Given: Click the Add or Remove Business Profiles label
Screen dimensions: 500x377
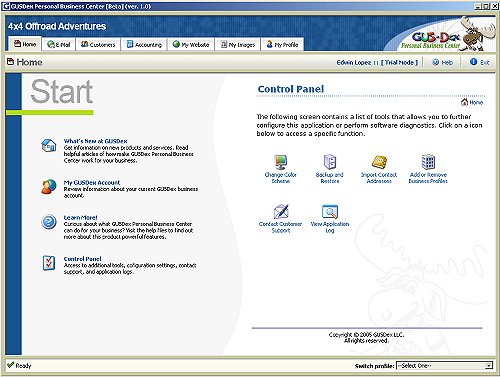Looking at the screenshot, I should pyautogui.click(x=428, y=178).
